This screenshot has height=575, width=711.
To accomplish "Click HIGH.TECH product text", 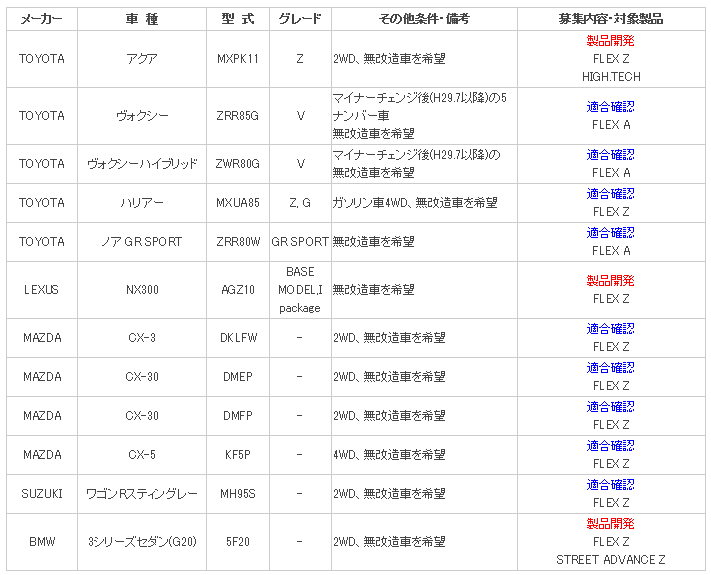I will pos(611,77).
